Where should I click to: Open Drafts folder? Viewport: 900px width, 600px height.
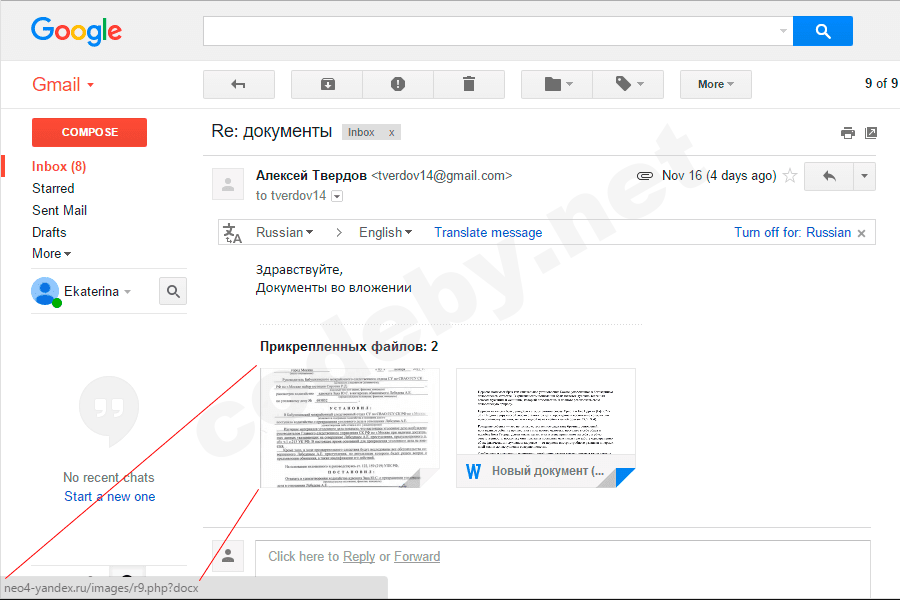[49, 233]
